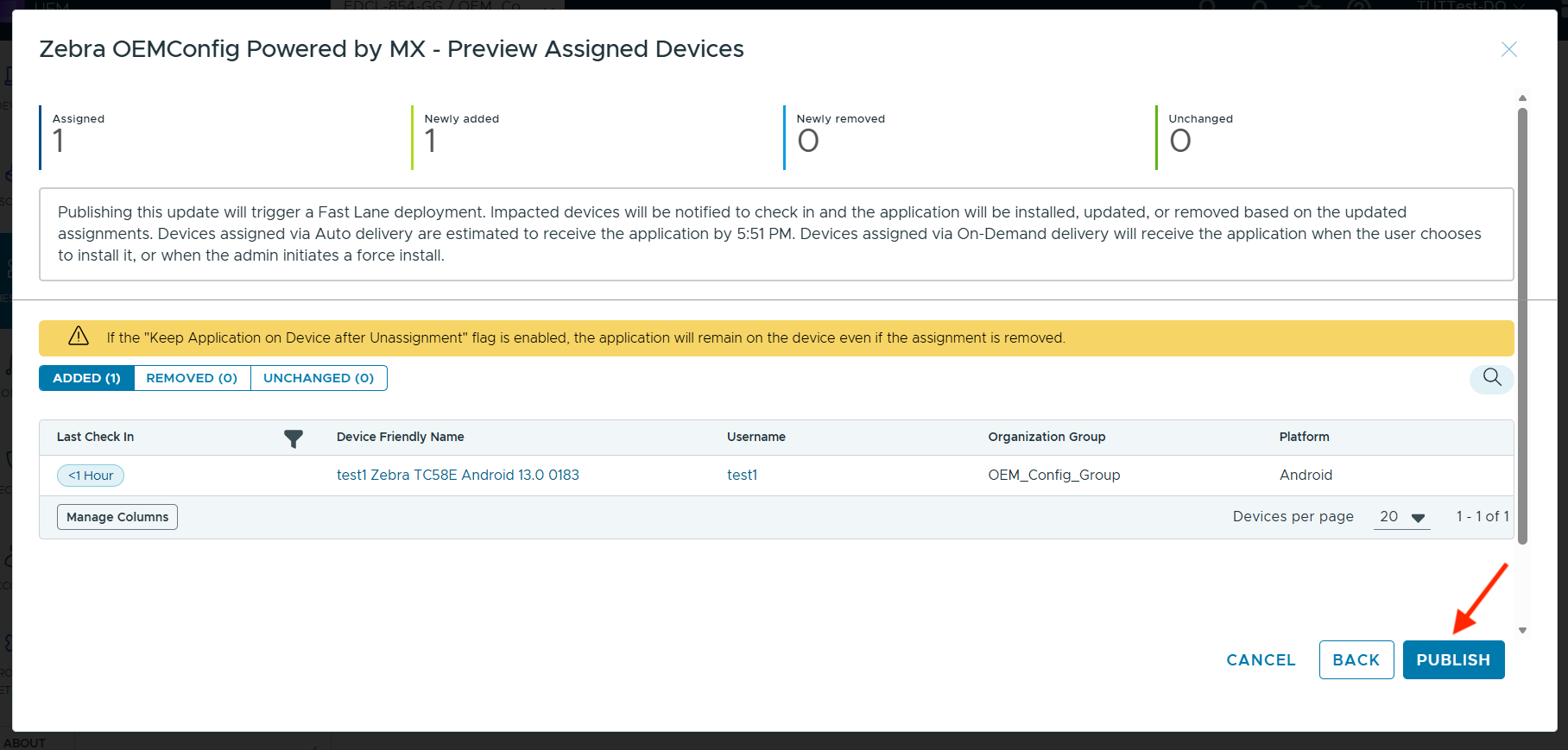Screen dimensions: 1568x750
Task: Switch to the REMOVED (0) tab
Action: pyautogui.click(x=192, y=378)
